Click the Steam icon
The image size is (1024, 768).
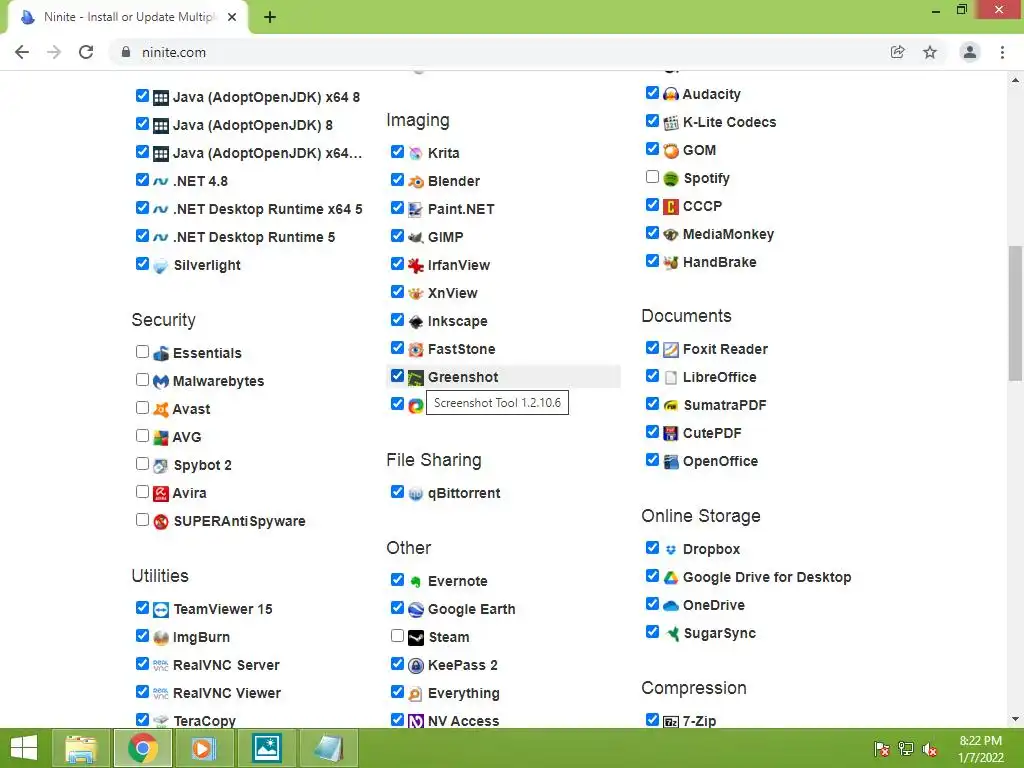click(x=415, y=637)
